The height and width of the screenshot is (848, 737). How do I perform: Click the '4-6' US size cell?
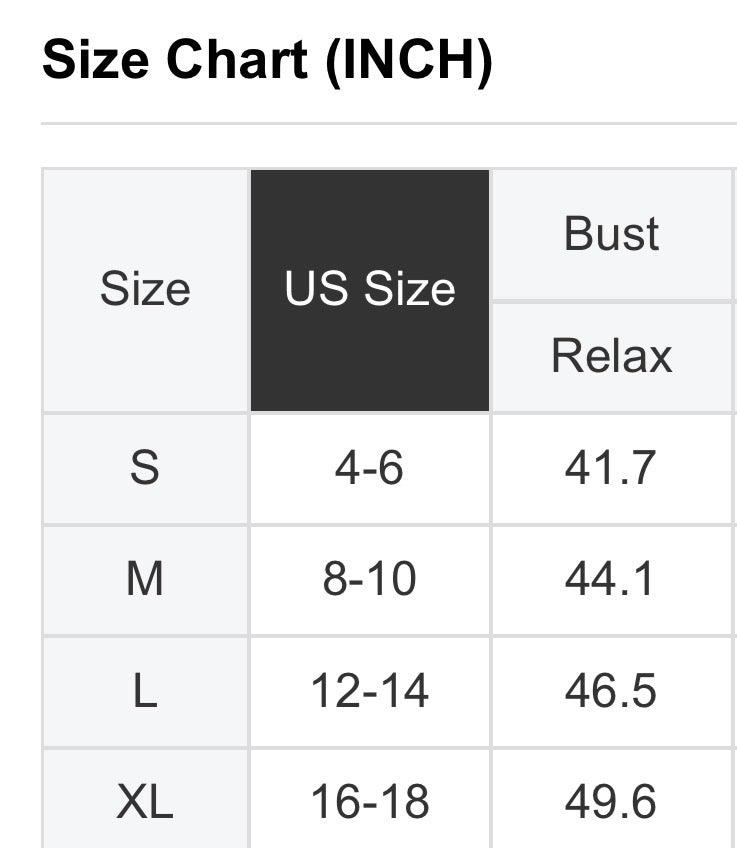pyautogui.click(x=370, y=468)
